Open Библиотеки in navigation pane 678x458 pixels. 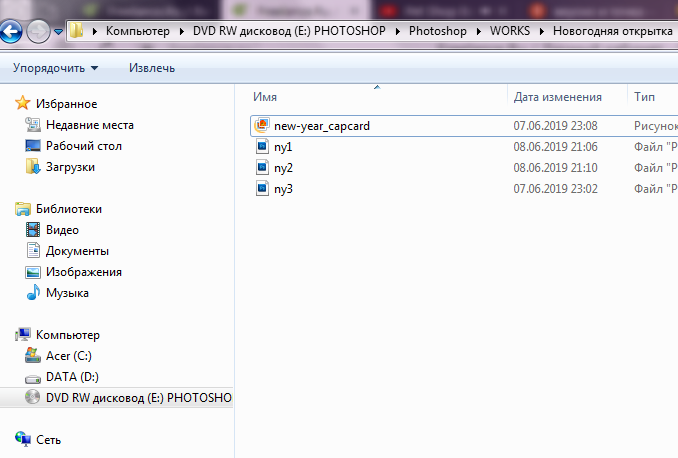tap(69, 209)
